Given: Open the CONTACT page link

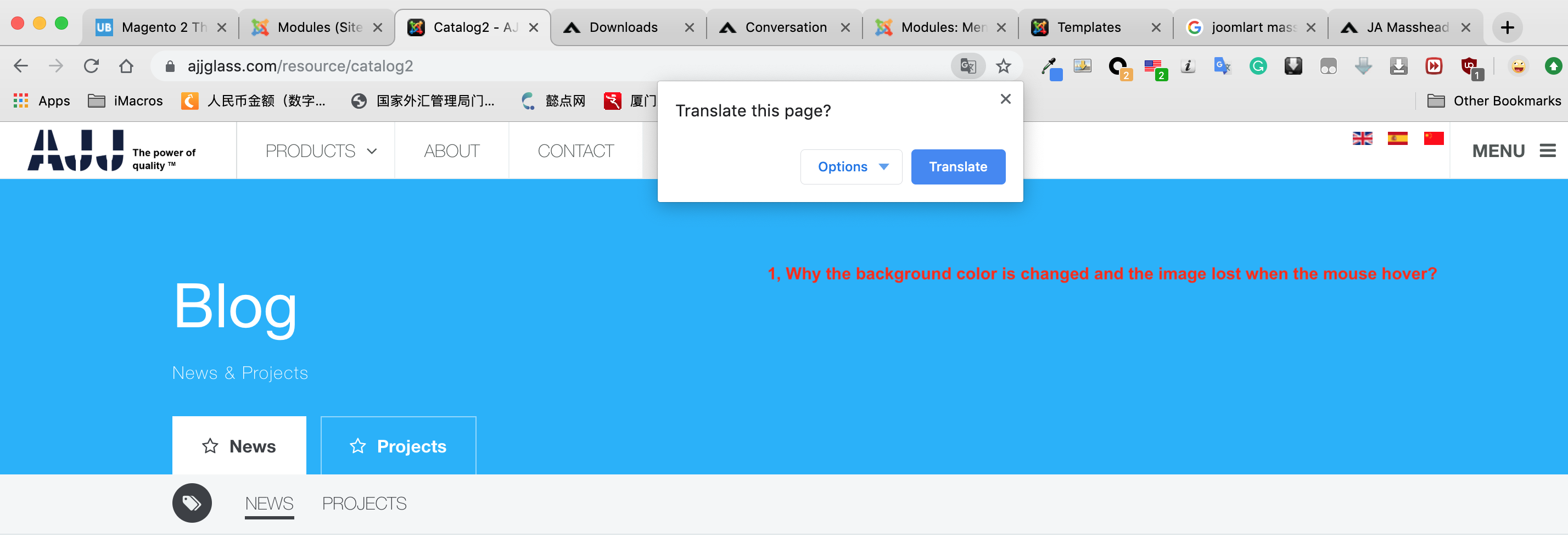Looking at the screenshot, I should pyautogui.click(x=575, y=150).
